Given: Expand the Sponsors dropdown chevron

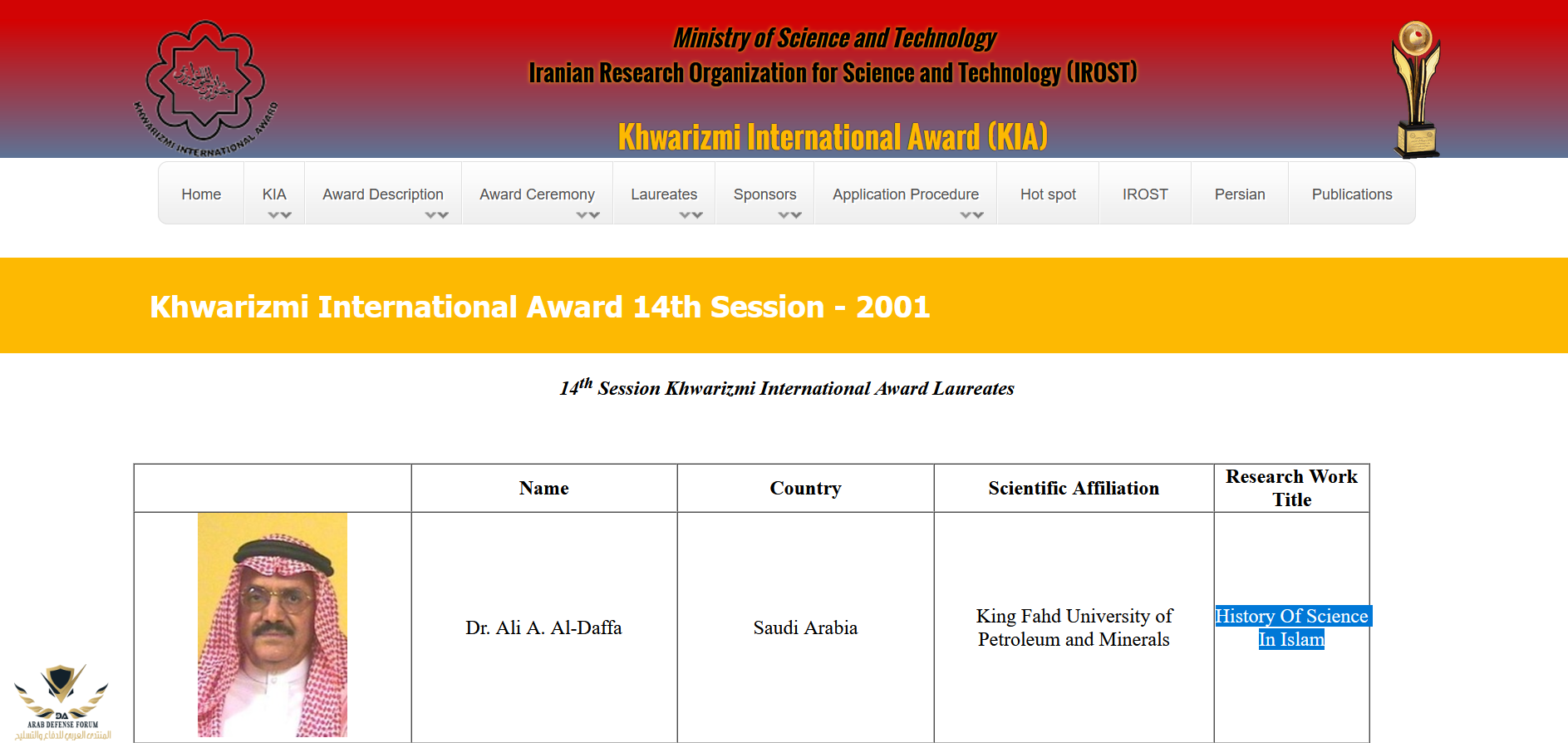Looking at the screenshot, I should (790, 215).
